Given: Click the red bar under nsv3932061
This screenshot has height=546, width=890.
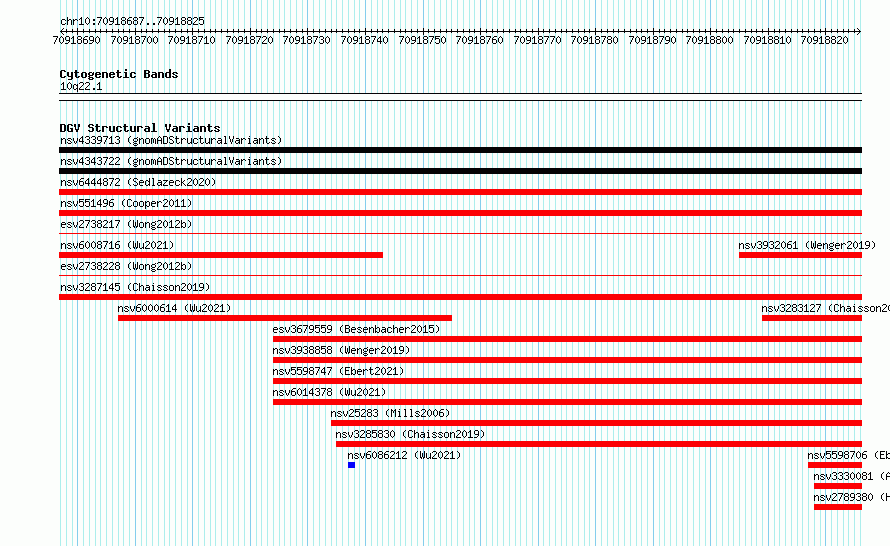Looking at the screenshot, I should (x=800, y=255).
